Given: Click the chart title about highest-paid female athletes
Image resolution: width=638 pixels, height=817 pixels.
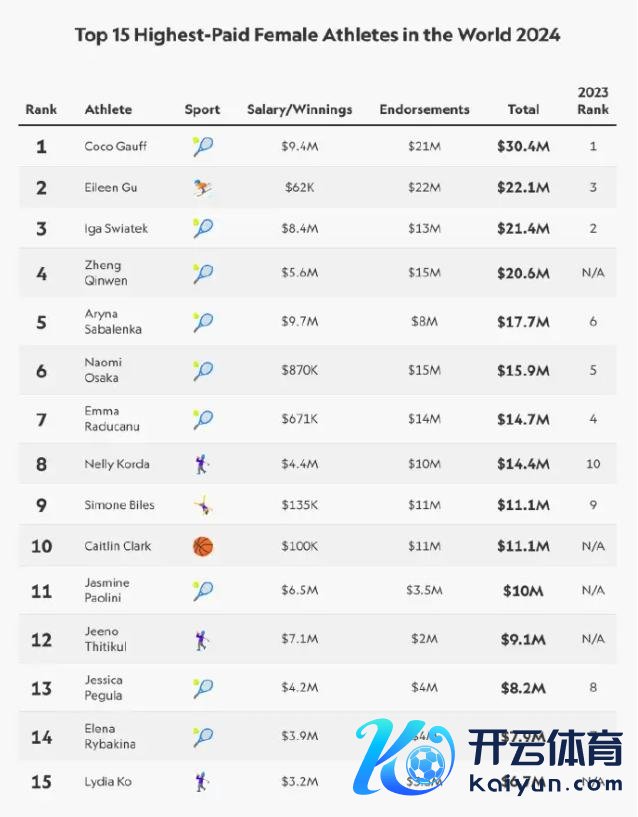Looking at the screenshot, I should [x=318, y=35].
